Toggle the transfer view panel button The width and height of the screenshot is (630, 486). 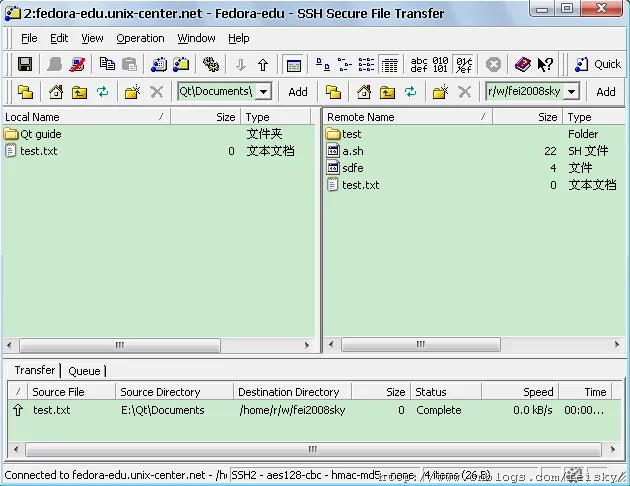[294, 64]
